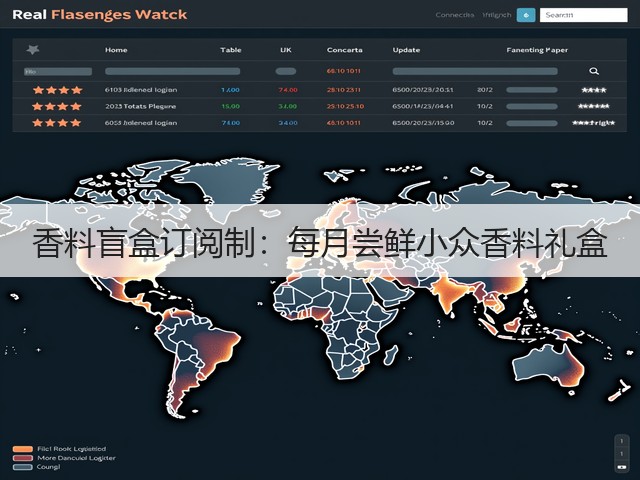Open the Update column tab

[x=406, y=50]
